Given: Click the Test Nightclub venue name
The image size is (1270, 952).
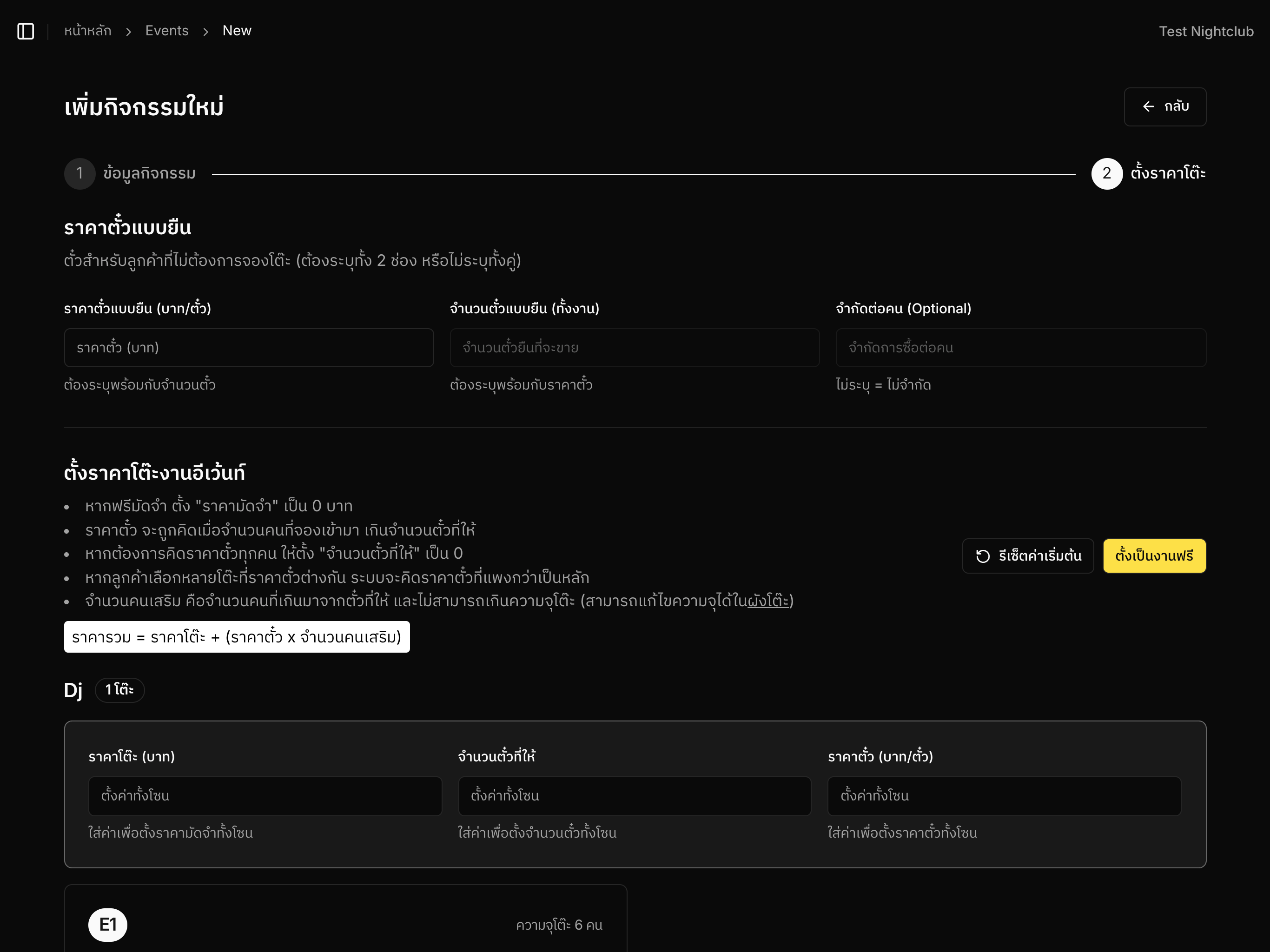Looking at the screenshot, I should click(x=1206, y=32).
